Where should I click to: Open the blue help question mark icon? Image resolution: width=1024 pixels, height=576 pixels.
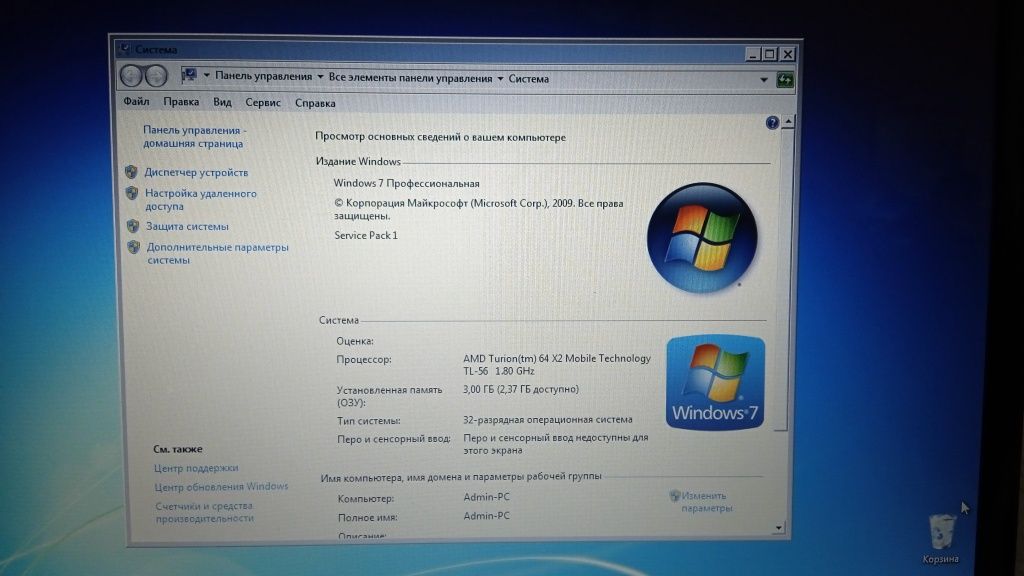click(x=772, y=123)
